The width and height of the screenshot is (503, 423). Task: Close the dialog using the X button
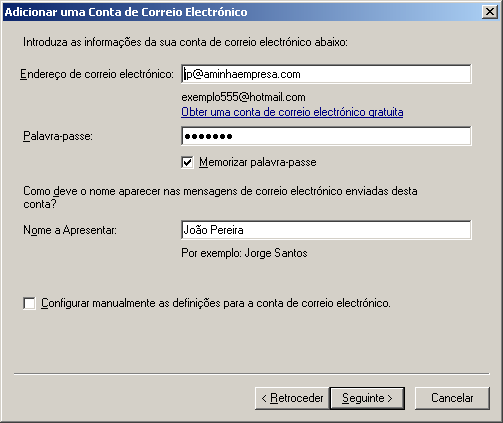490,12
